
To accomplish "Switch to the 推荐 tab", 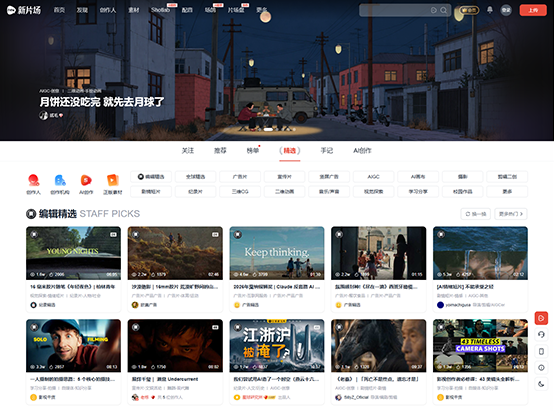I will coord(220,151).
